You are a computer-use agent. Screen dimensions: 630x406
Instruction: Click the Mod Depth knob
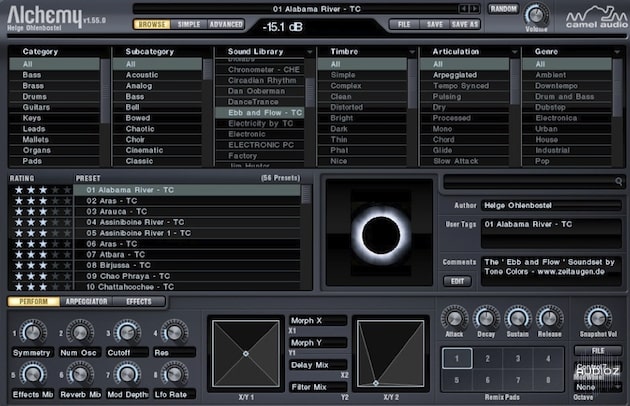(127, 374)
